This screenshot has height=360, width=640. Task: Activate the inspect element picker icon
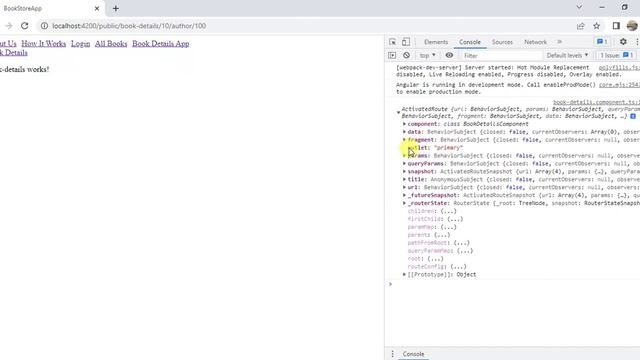(393, 42)
